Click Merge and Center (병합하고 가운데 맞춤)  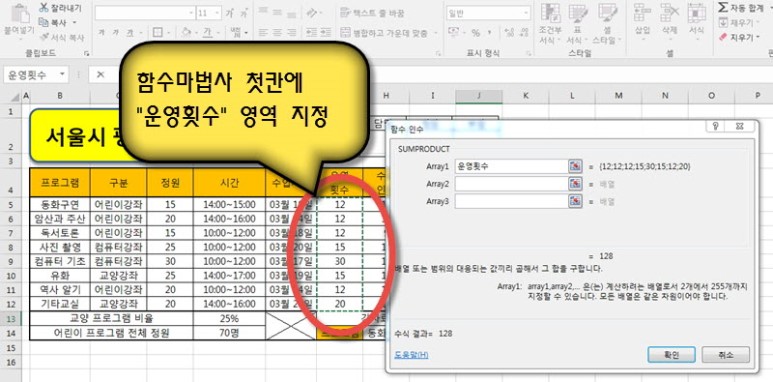click(385, 33)
